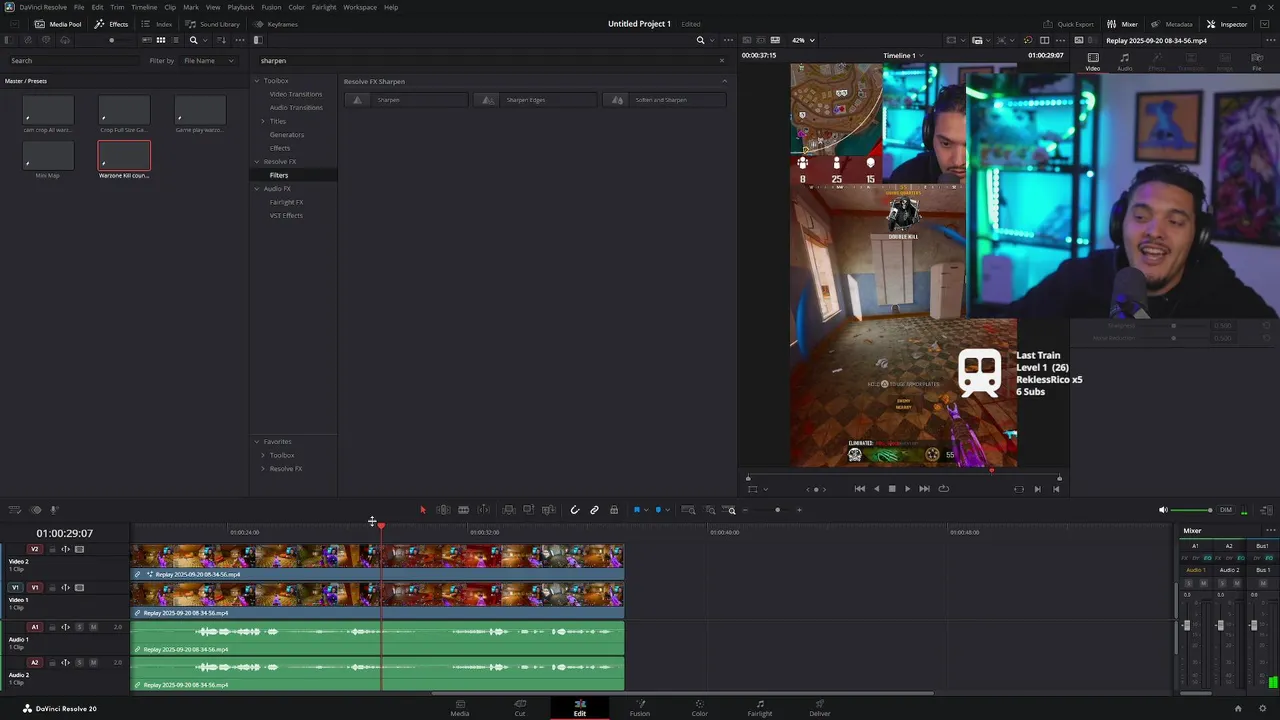Select the Soften and Sharpen effect
This screenshot has width=1280, height=720.
664,100
